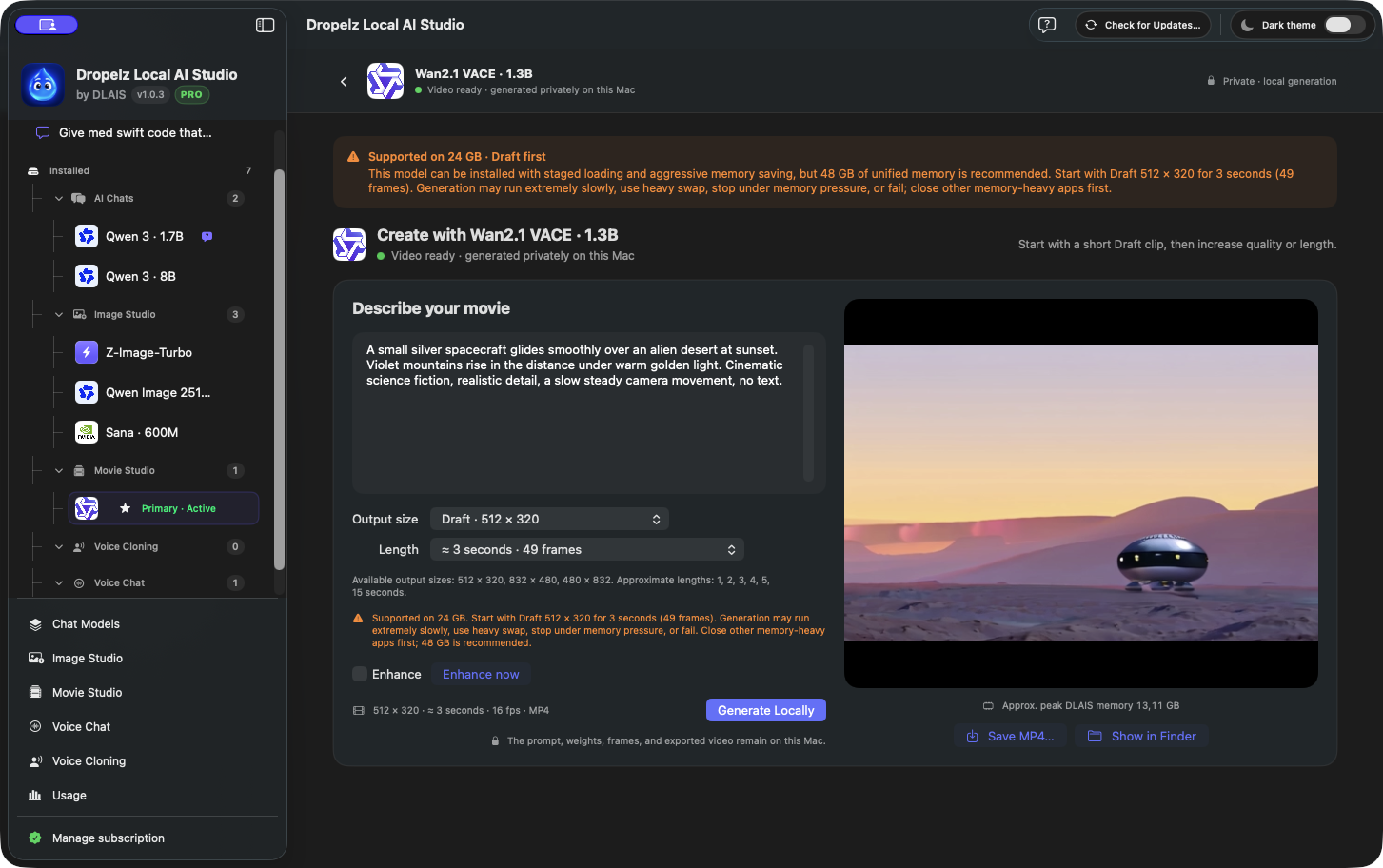1383x868 pixels.
Task: Click the green Manage subscription badge icon
Action: (35, 838)
